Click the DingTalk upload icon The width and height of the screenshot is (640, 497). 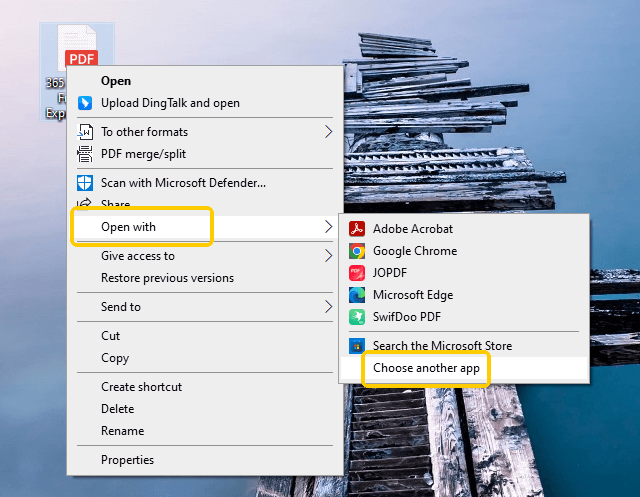tap(85, 103)
